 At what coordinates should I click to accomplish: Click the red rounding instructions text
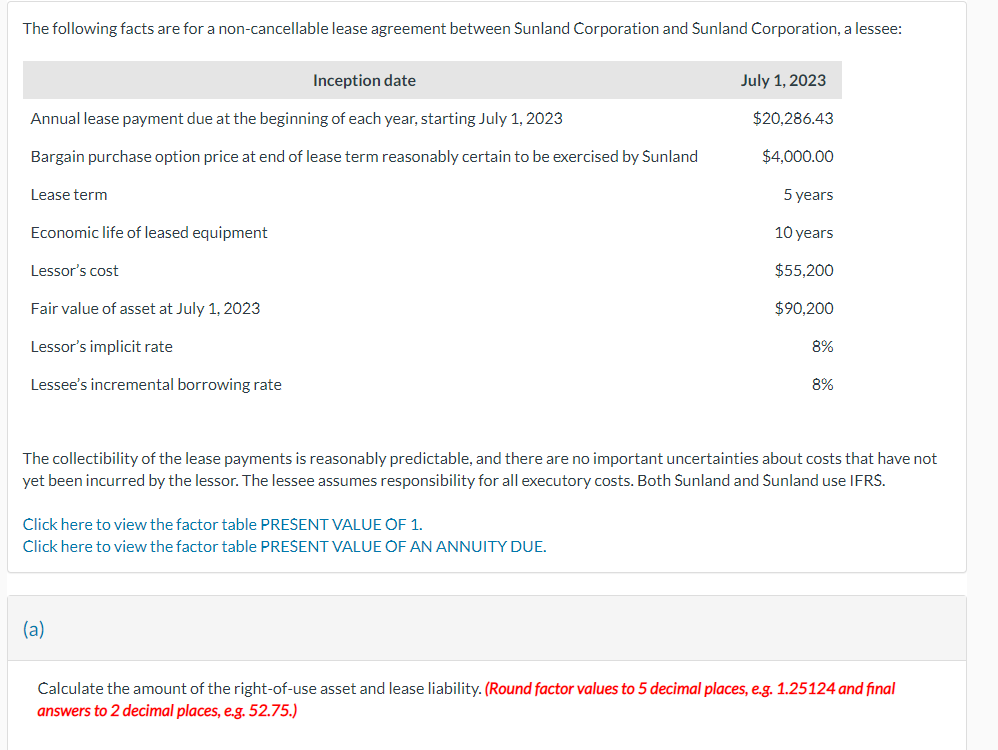tap(466, 700)
